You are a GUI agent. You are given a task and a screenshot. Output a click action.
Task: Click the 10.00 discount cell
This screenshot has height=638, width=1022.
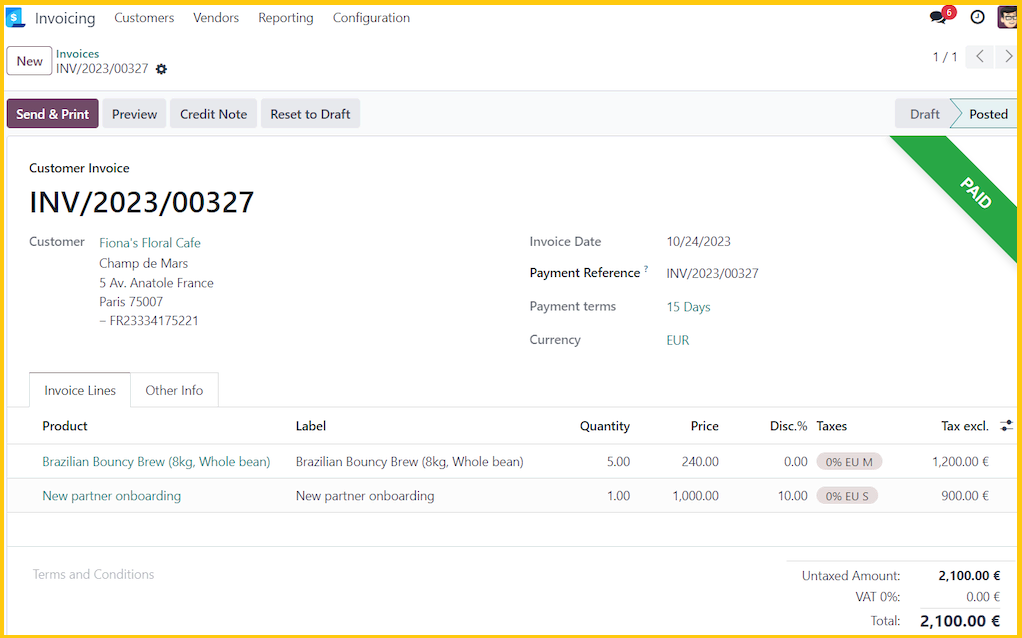point(793,496)
